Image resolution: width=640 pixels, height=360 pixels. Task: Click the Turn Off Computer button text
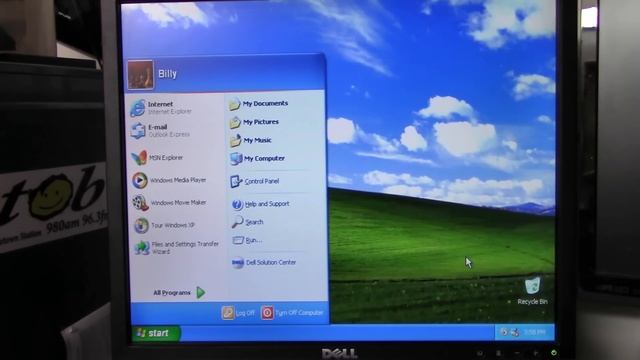point(299,313)
